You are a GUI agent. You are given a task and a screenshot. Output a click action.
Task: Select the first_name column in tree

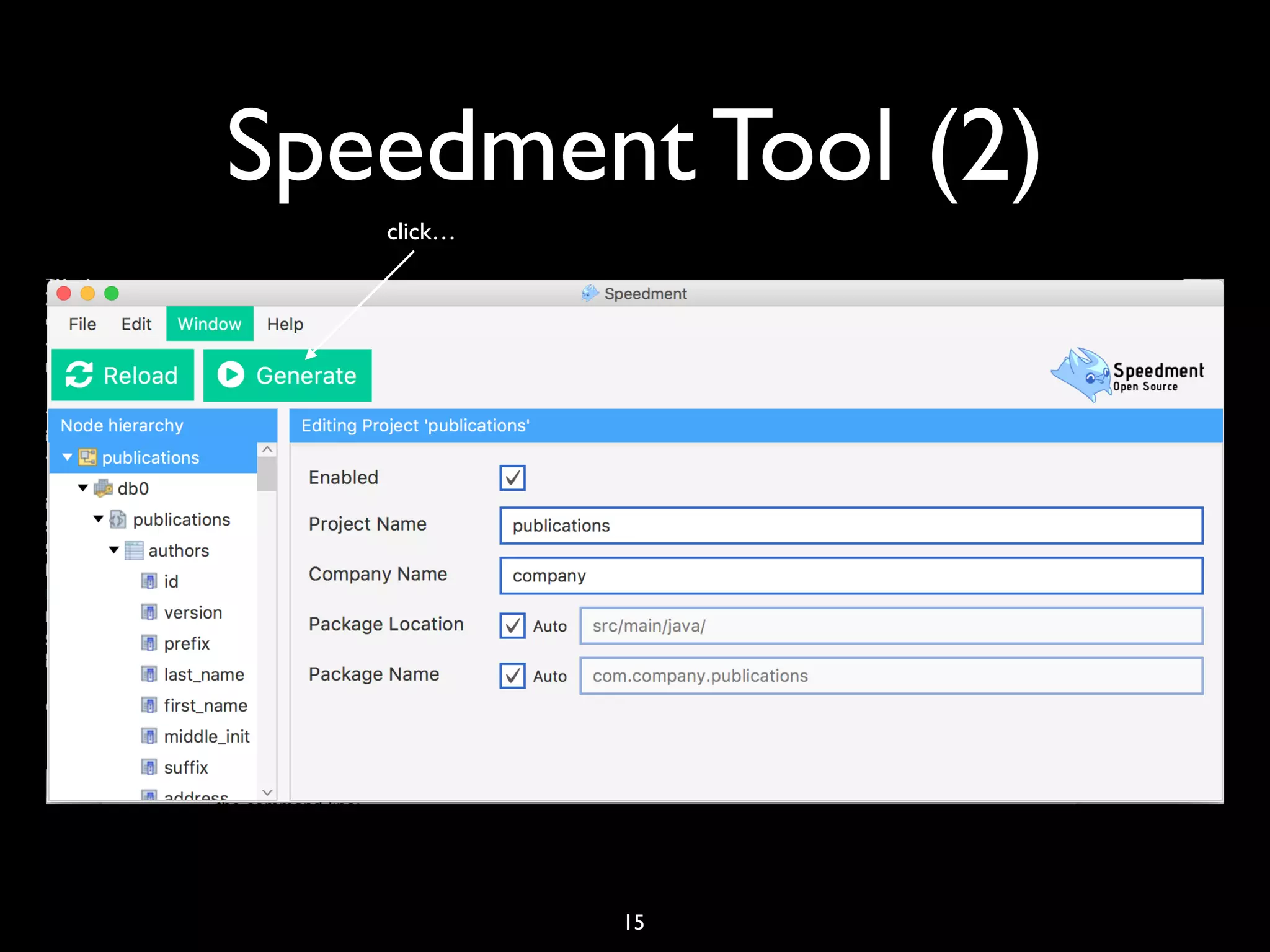tap(205, 705)
